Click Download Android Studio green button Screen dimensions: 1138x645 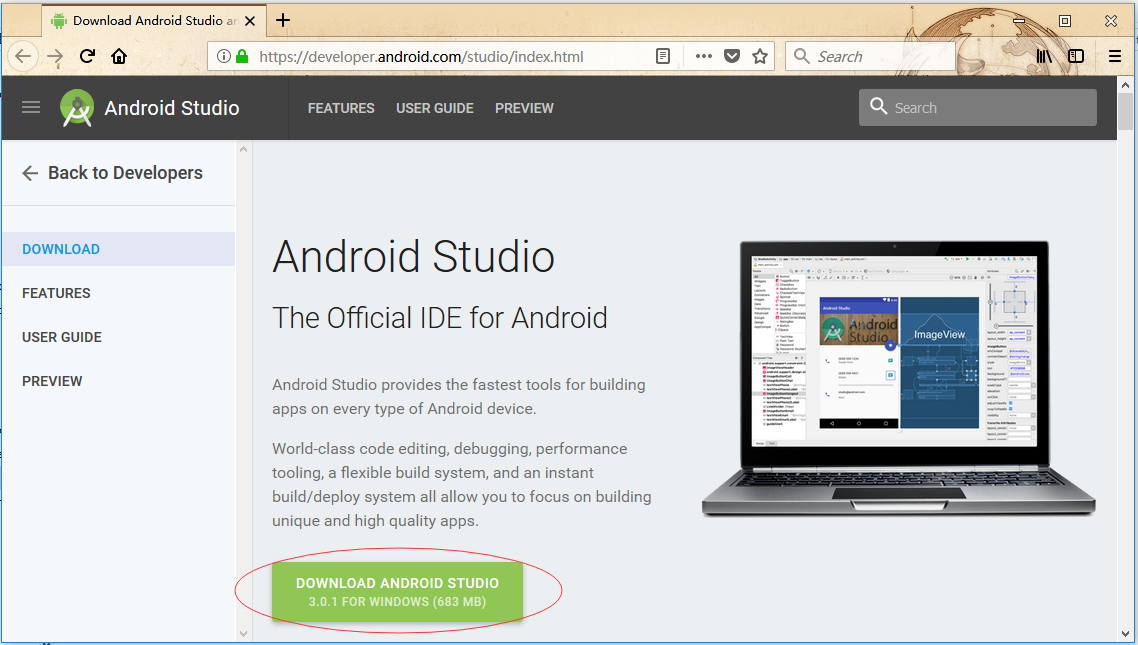pos(397,591)
